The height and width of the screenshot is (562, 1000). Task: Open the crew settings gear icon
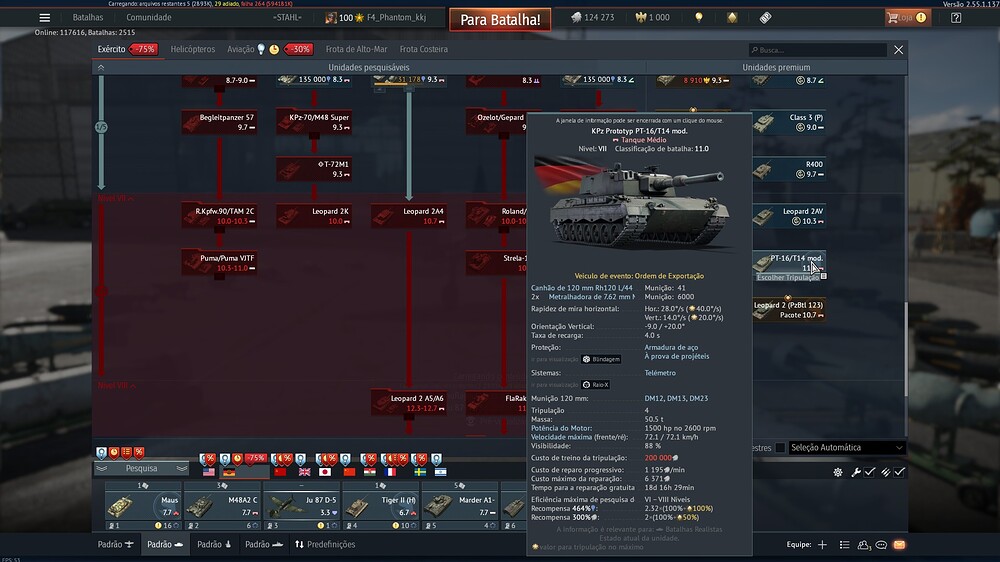click(838, 472)
